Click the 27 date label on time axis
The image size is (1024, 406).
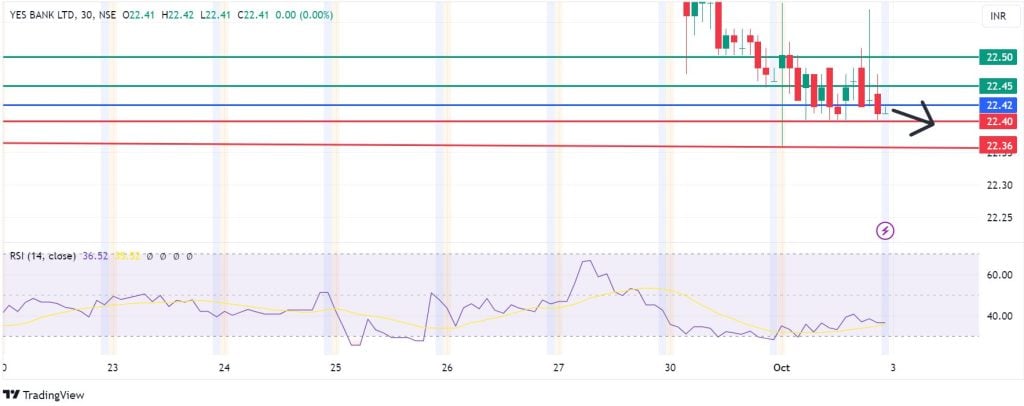pos(558,367)
